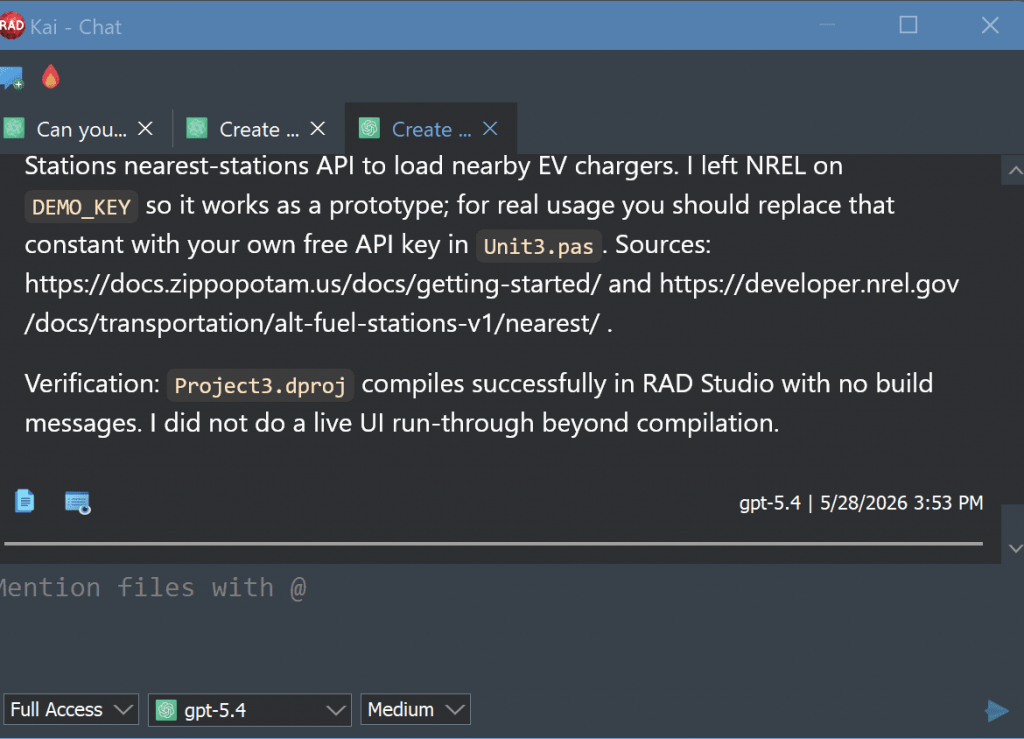The image size is (1024, 739).
Task: Click the panel icon beside the document icon
Action: click(x=78, y=503)
